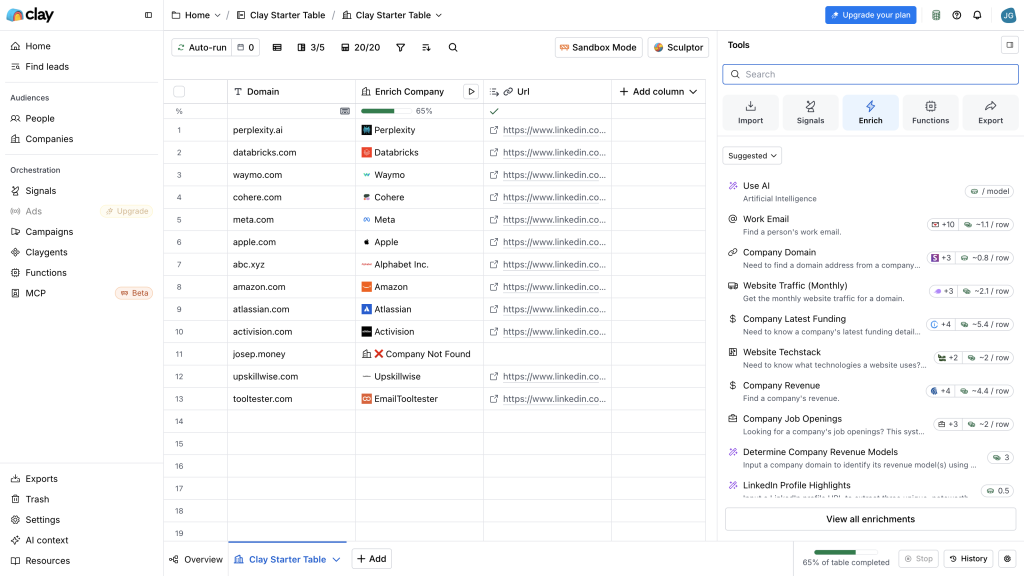The width and height of the screenshot is (1024, 576).
Task: Select the Import tool
Action: point(750,112)
